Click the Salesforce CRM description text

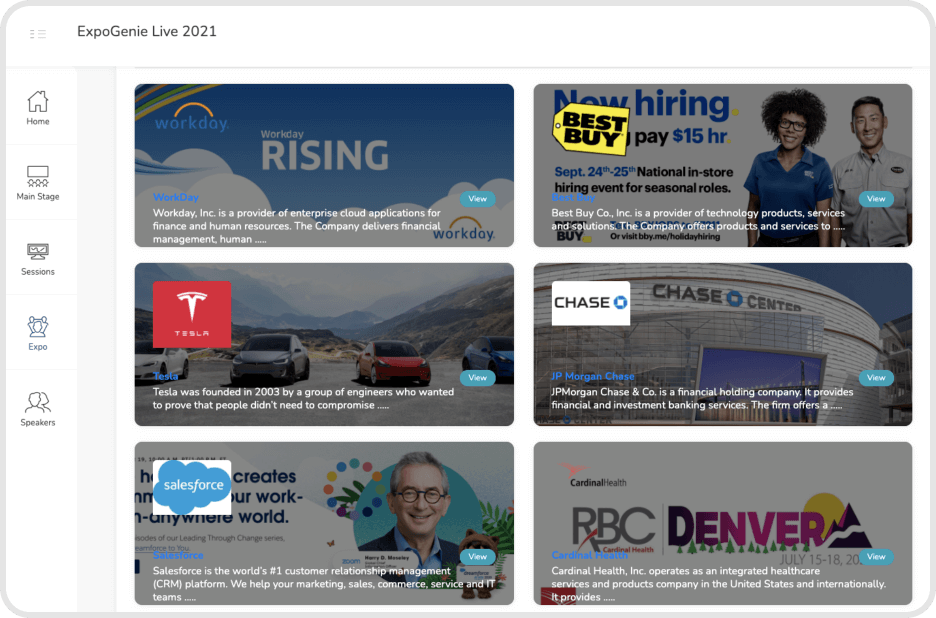(324, 584)
